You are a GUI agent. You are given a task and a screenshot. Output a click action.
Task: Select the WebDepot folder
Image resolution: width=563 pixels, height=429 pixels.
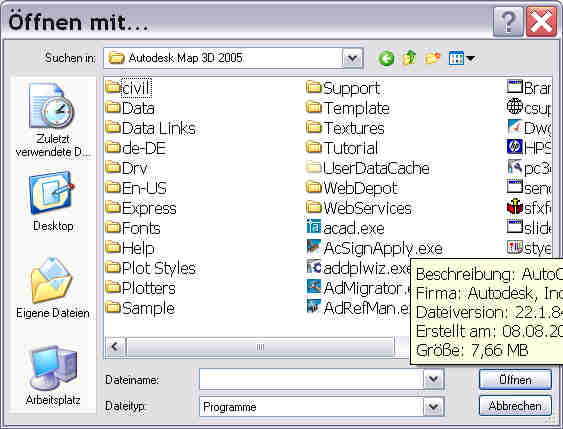(352, 188)
